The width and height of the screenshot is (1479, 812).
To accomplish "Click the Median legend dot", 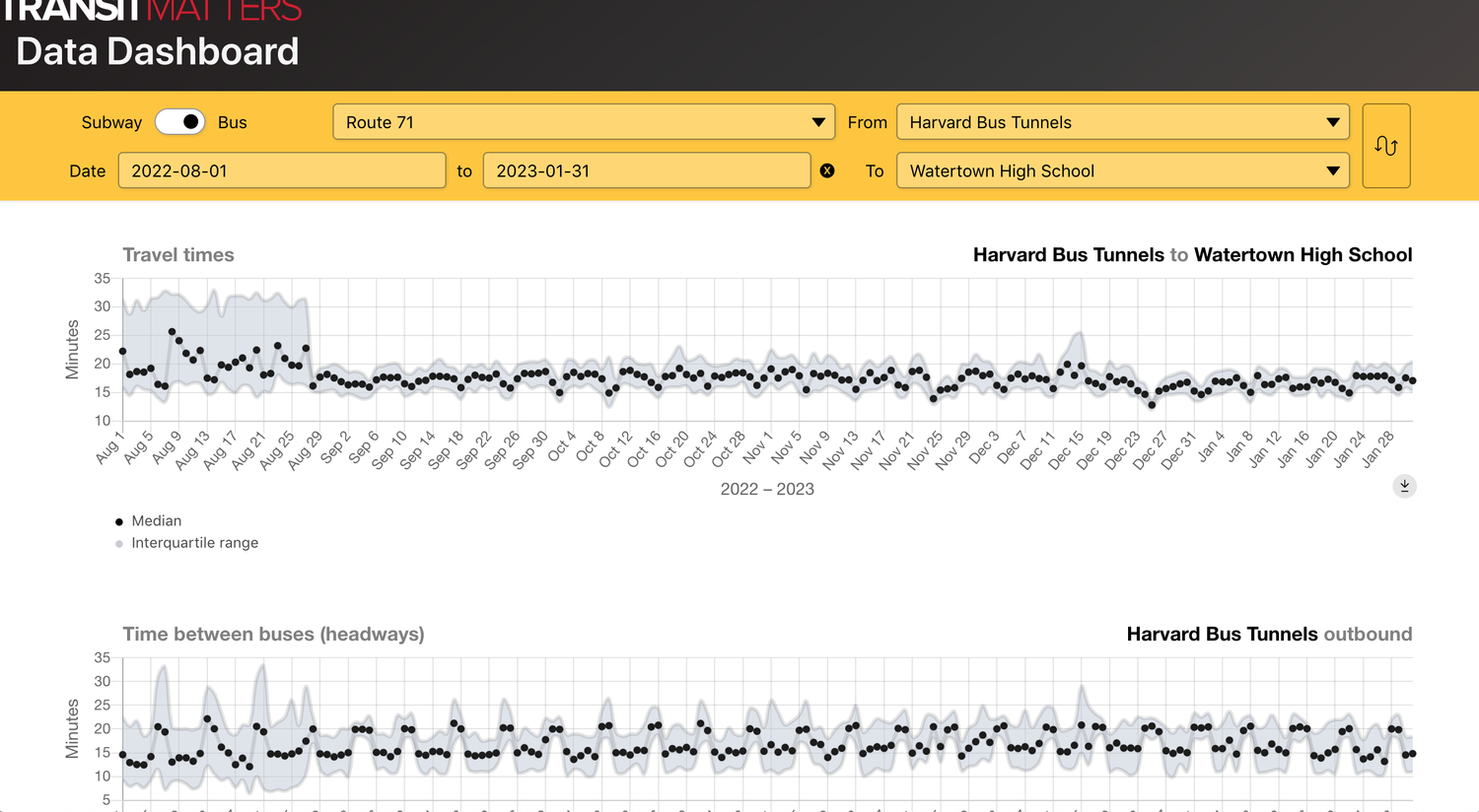I will click(x=119, y=520).
